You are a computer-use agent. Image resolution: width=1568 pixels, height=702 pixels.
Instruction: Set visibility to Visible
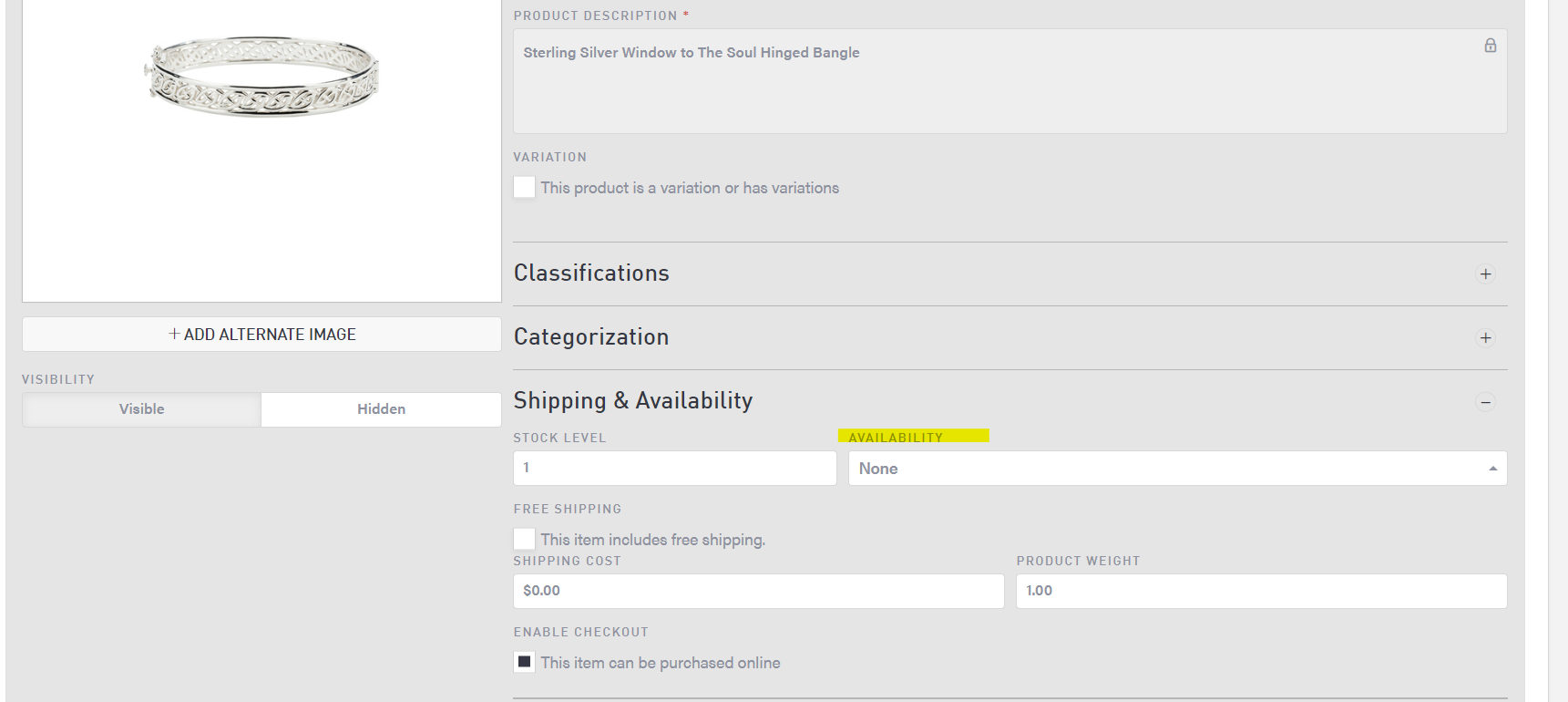pos(142,409)
